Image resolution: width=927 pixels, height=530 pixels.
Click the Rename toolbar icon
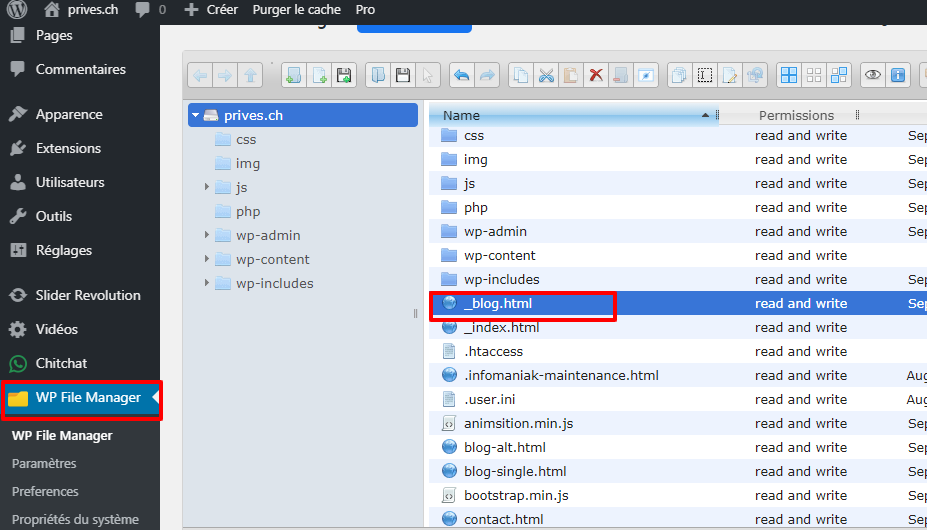coord(705,75)
